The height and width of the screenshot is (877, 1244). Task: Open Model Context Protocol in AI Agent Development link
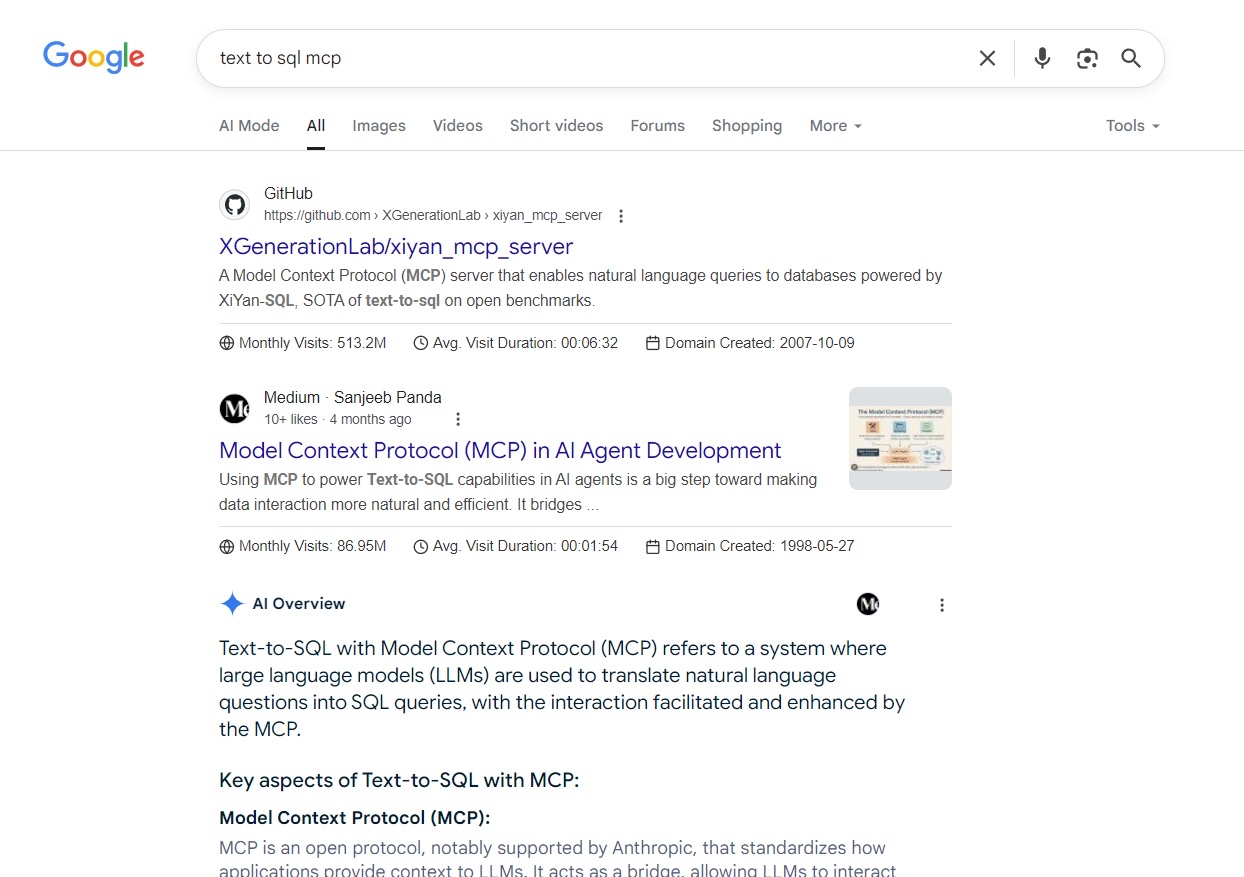[x=500, y=450]
